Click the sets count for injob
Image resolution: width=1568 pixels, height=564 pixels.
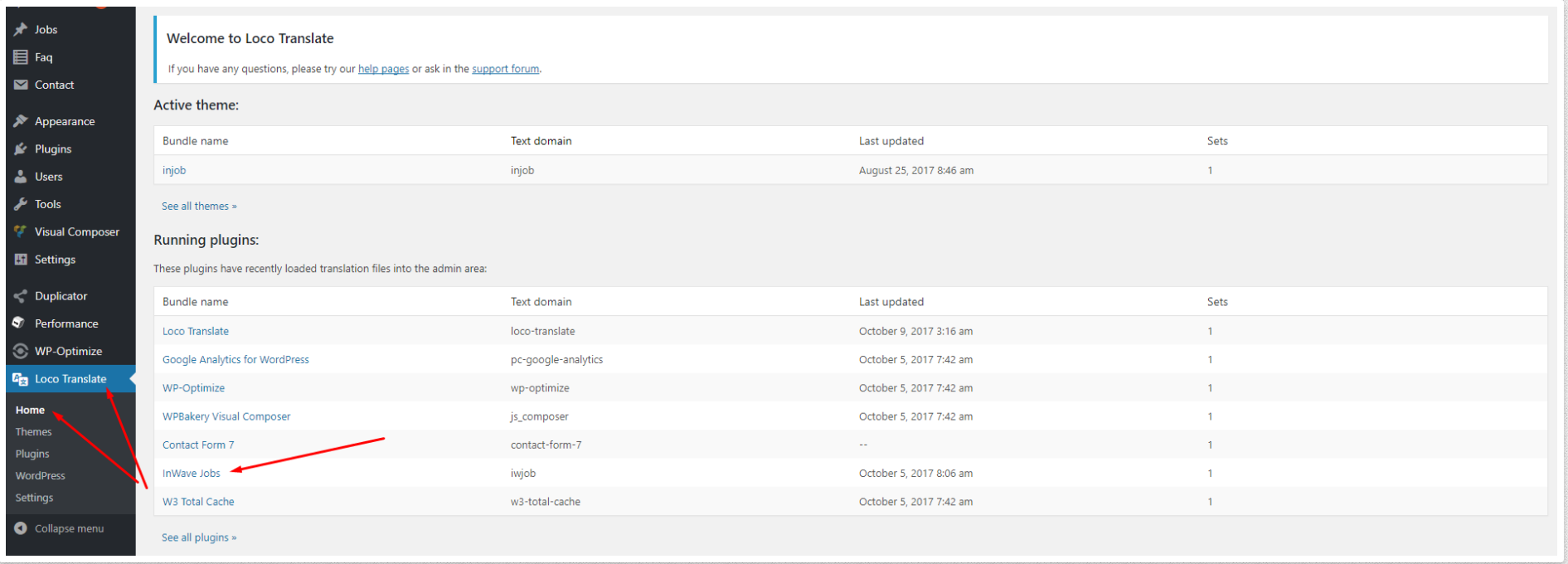1210,170
